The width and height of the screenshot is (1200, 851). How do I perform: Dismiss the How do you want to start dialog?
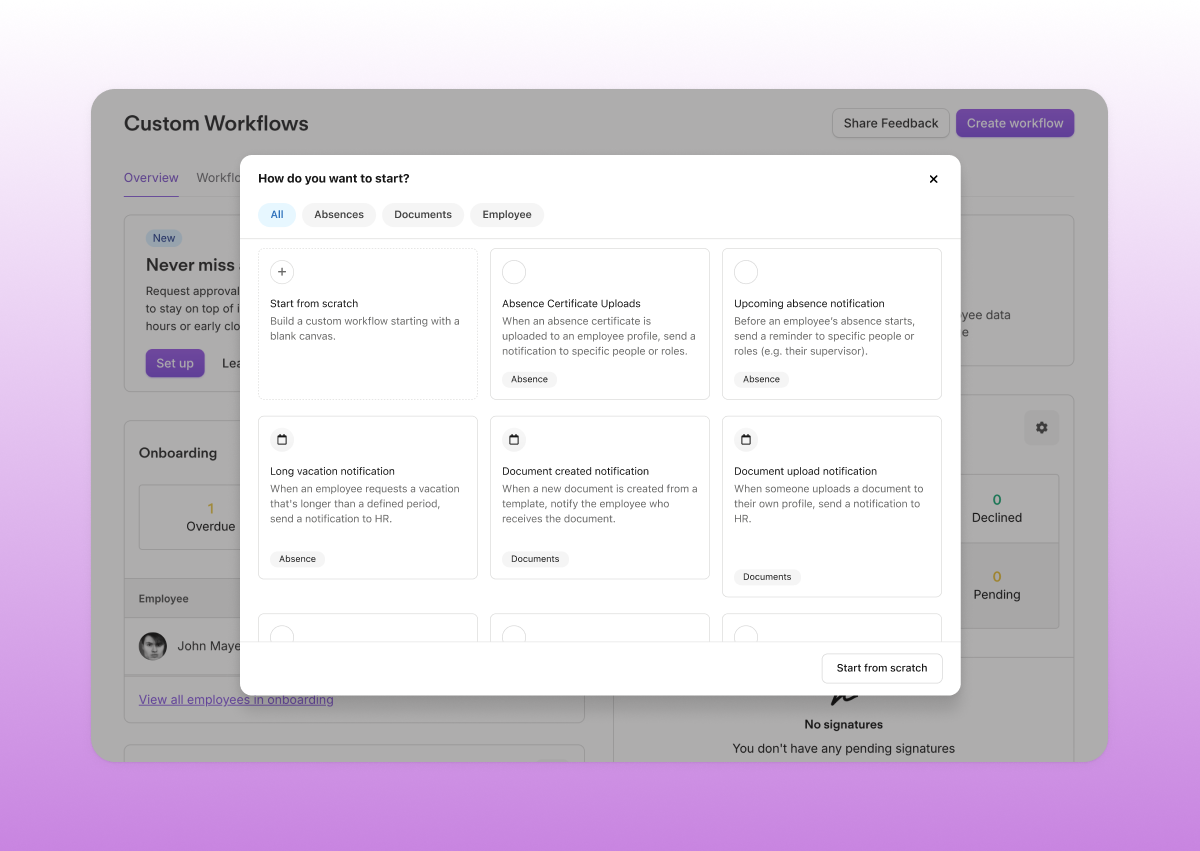click(x=933, y=179)
